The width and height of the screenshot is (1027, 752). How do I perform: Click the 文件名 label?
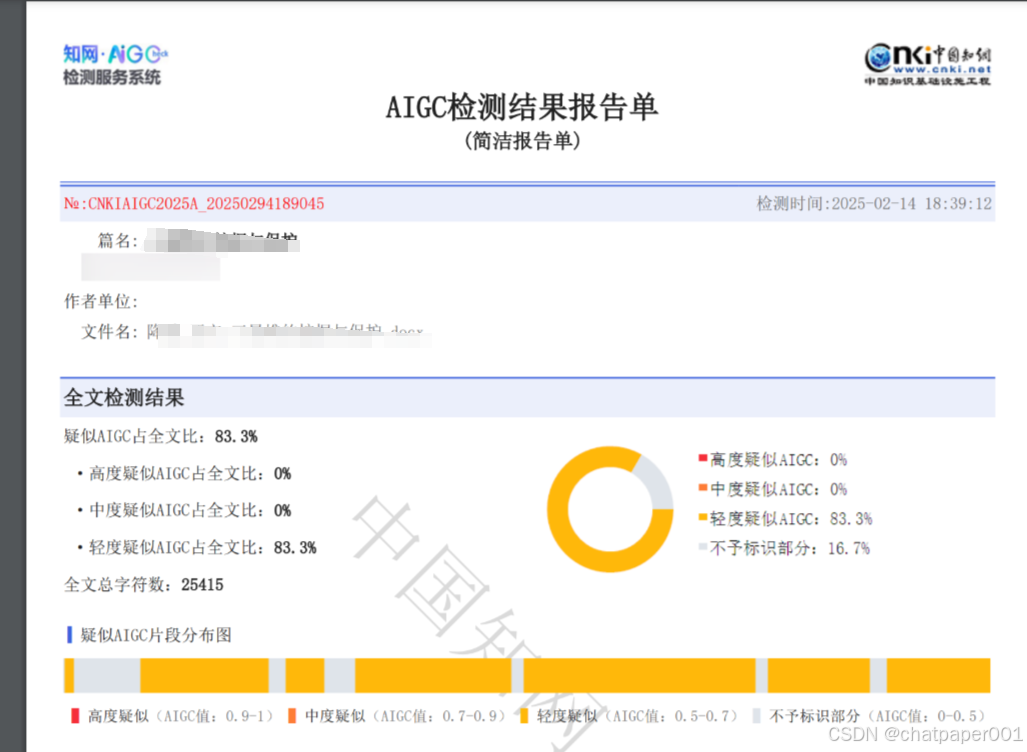click(109, 332)
